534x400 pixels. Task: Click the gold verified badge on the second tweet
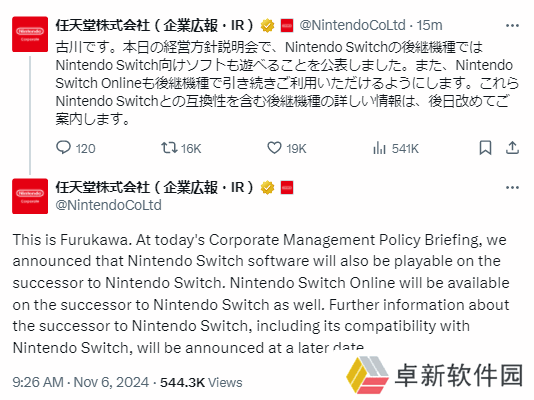point(267,188)
